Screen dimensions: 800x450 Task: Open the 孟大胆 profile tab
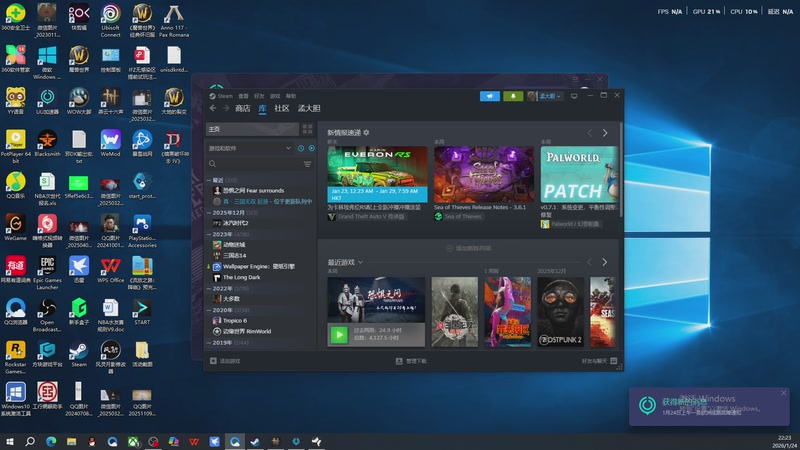pos(309,108)
